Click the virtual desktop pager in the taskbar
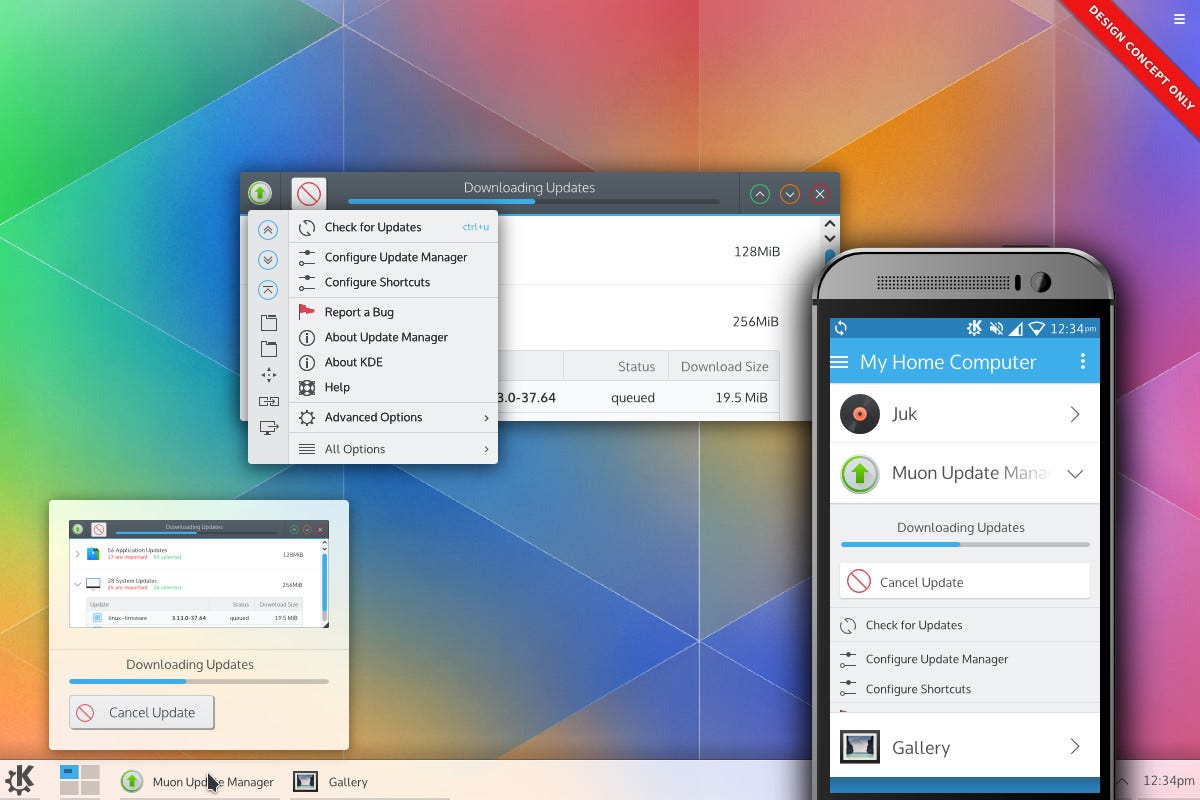 (79, 780)
